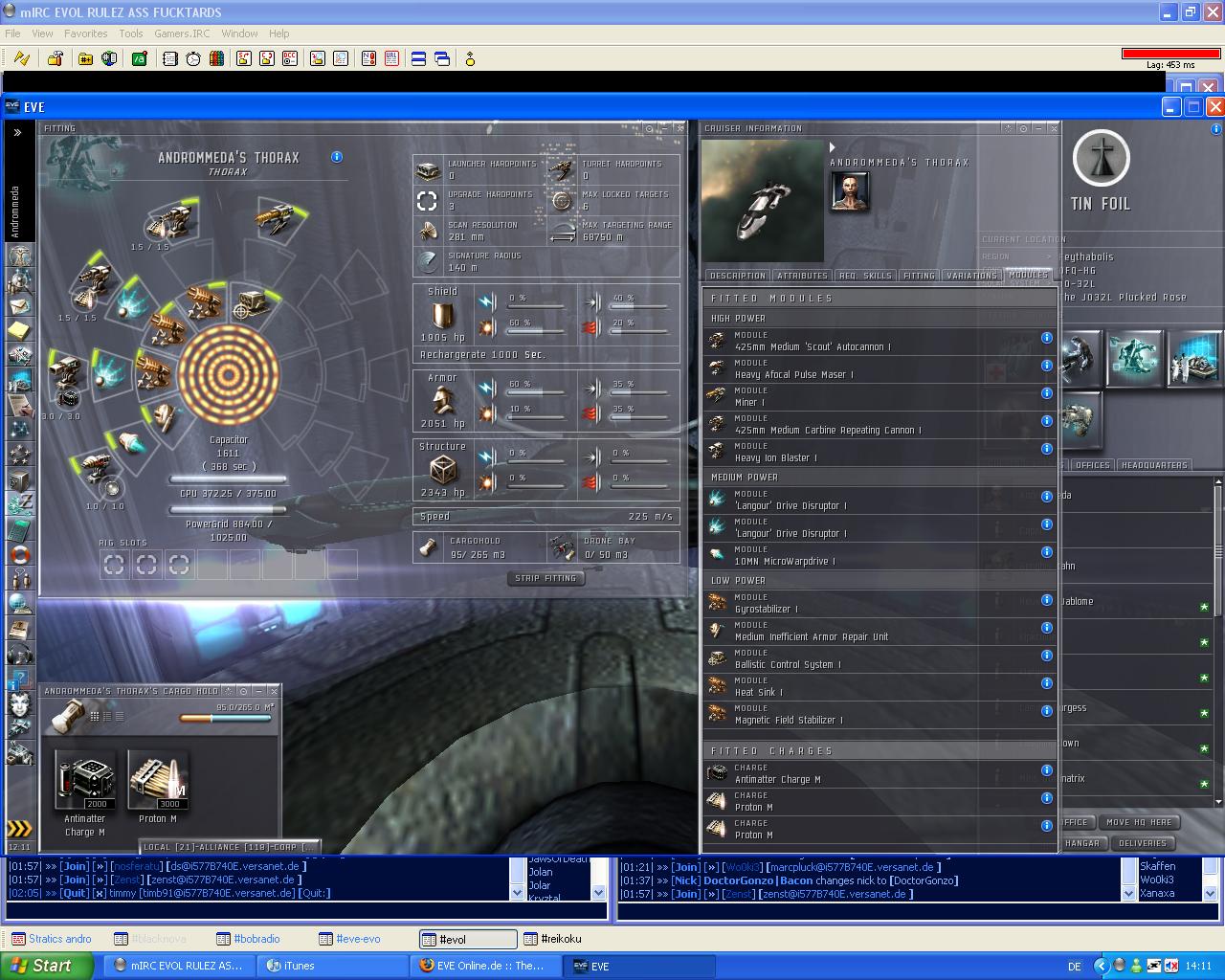Click the mIRC Cascade Windows icon
Viewport: 1225px width, 980px height.
(442, 58)
